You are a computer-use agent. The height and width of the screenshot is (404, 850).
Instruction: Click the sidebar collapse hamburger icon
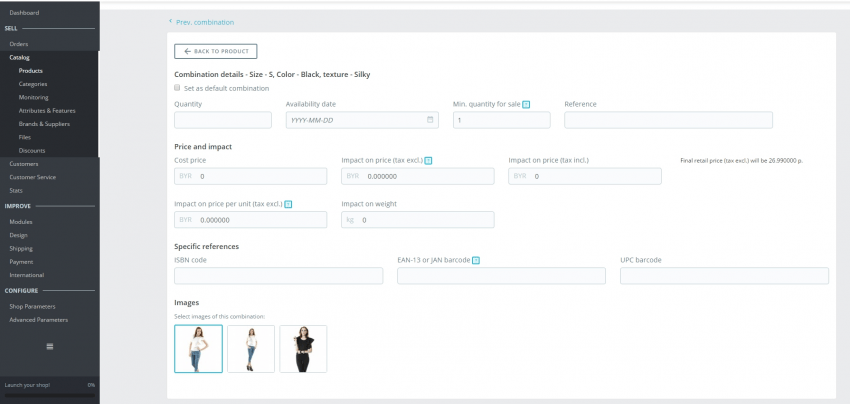[x=50, y=347]
